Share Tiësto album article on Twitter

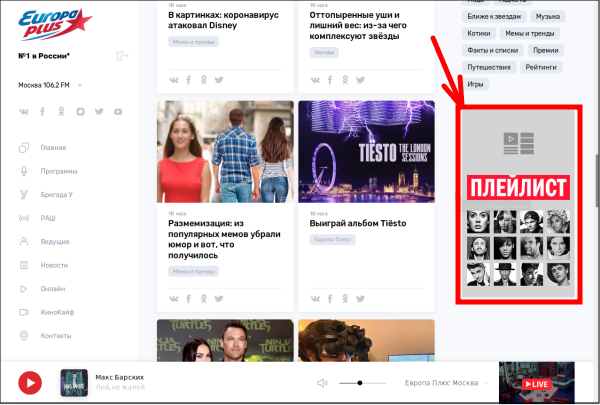coord(360,299)
